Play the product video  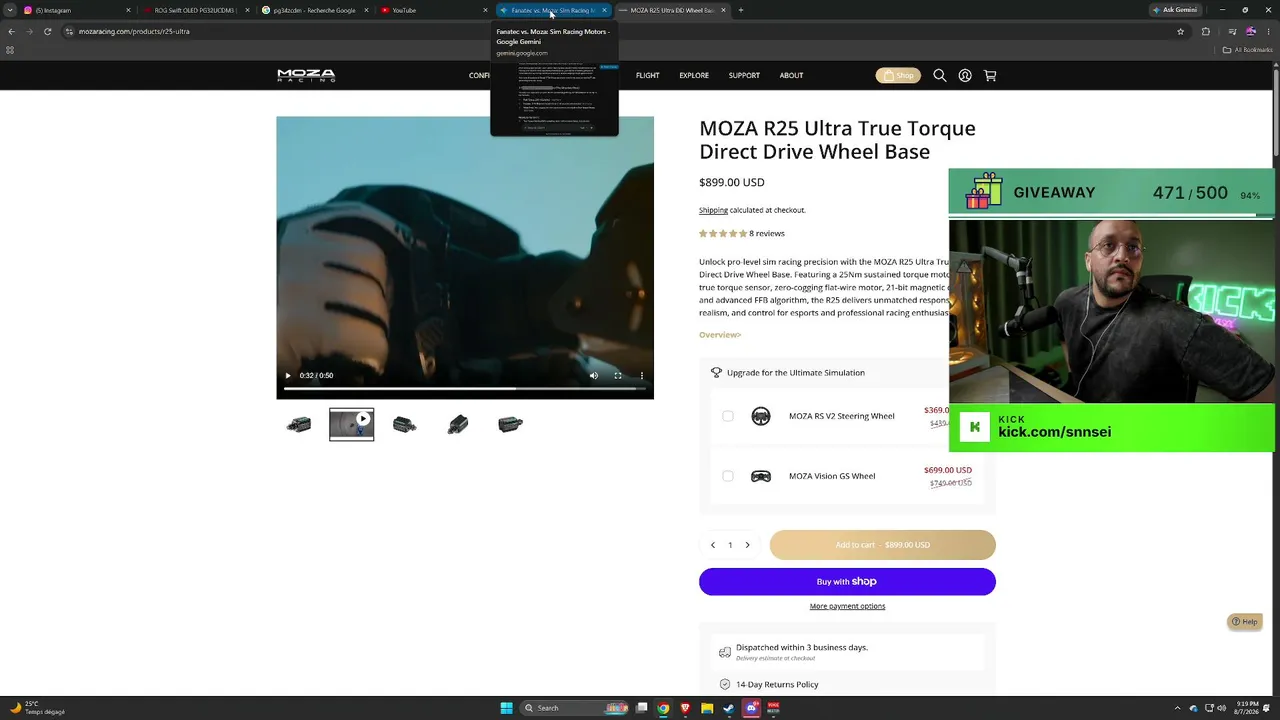(x=288, y=376)
